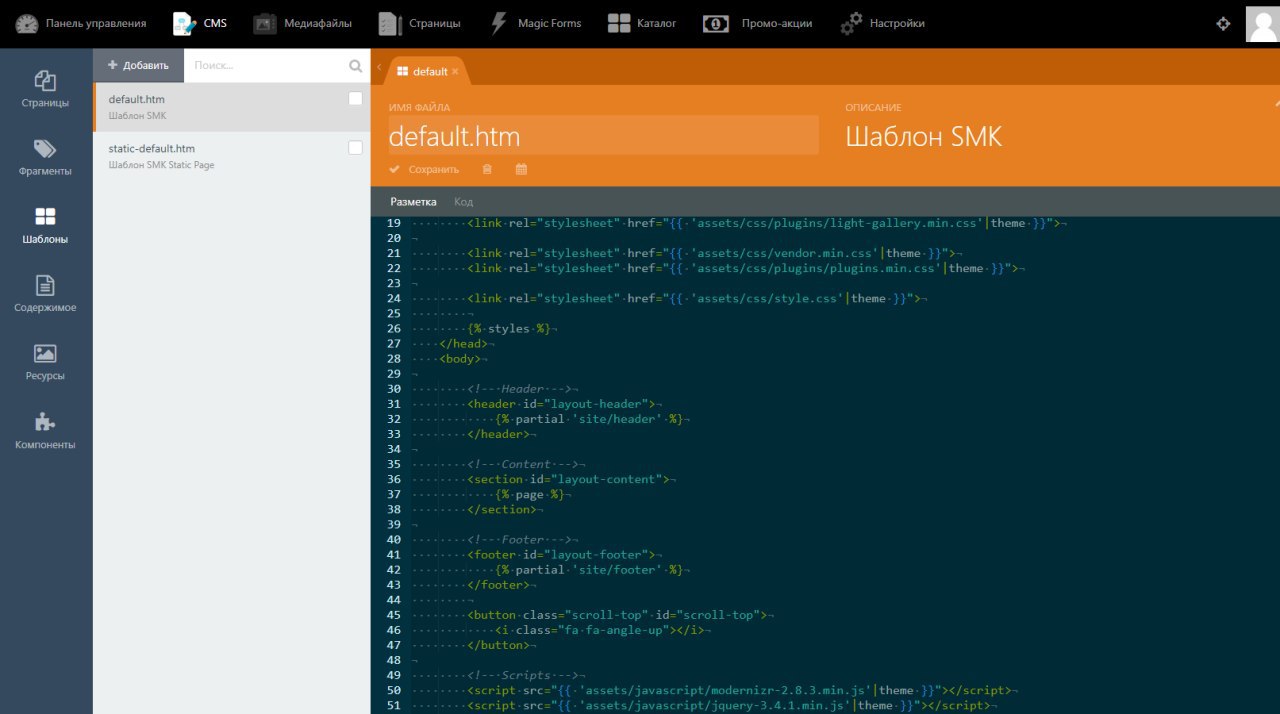Open the CMS section in top menu
The image size is (1280, 714).
[200, 23]
